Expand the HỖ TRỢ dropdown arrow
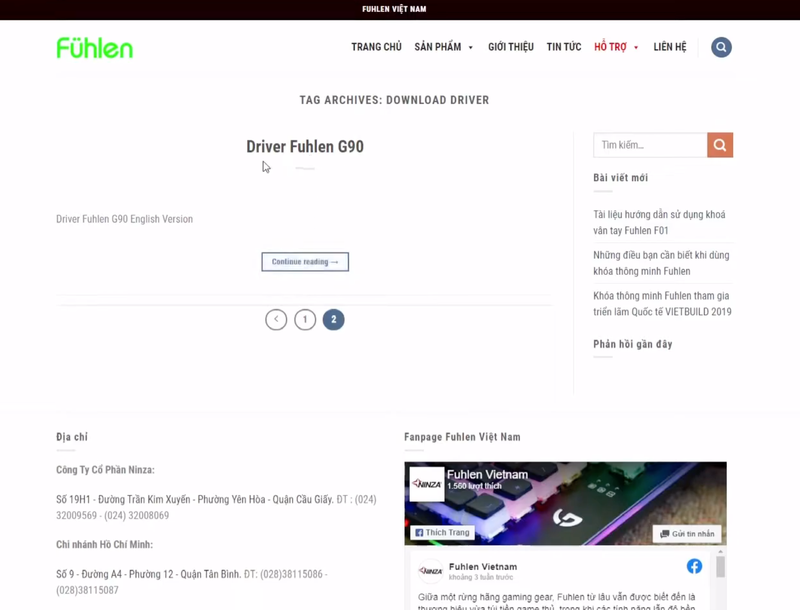This screenshot has width=800, height=610. (636, 47)
